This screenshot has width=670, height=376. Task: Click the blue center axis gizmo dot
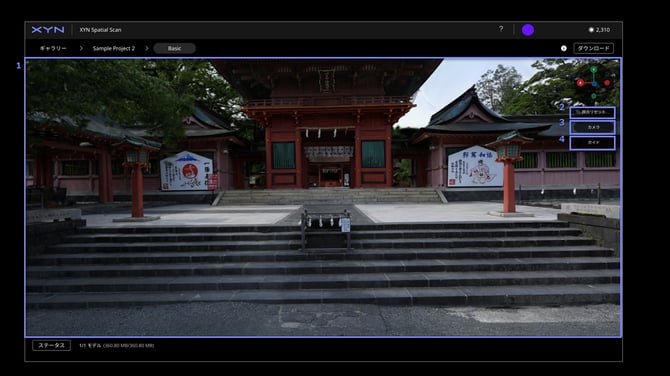pos(594,84)
